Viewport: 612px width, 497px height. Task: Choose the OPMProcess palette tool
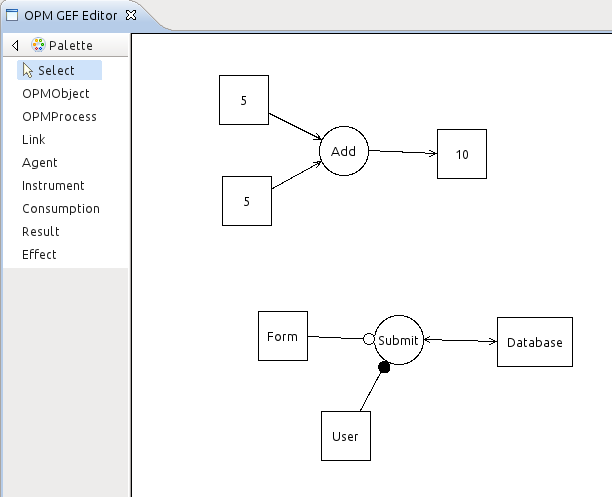point(59,117)
